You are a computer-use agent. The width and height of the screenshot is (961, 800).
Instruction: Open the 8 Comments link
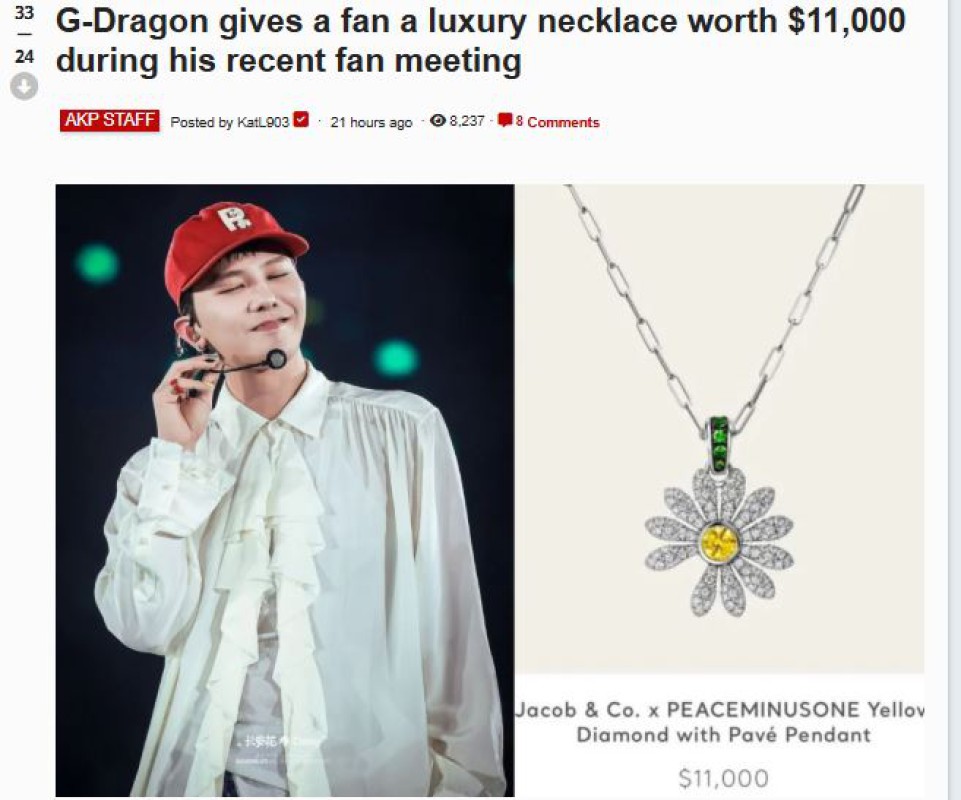pos(557,122)
